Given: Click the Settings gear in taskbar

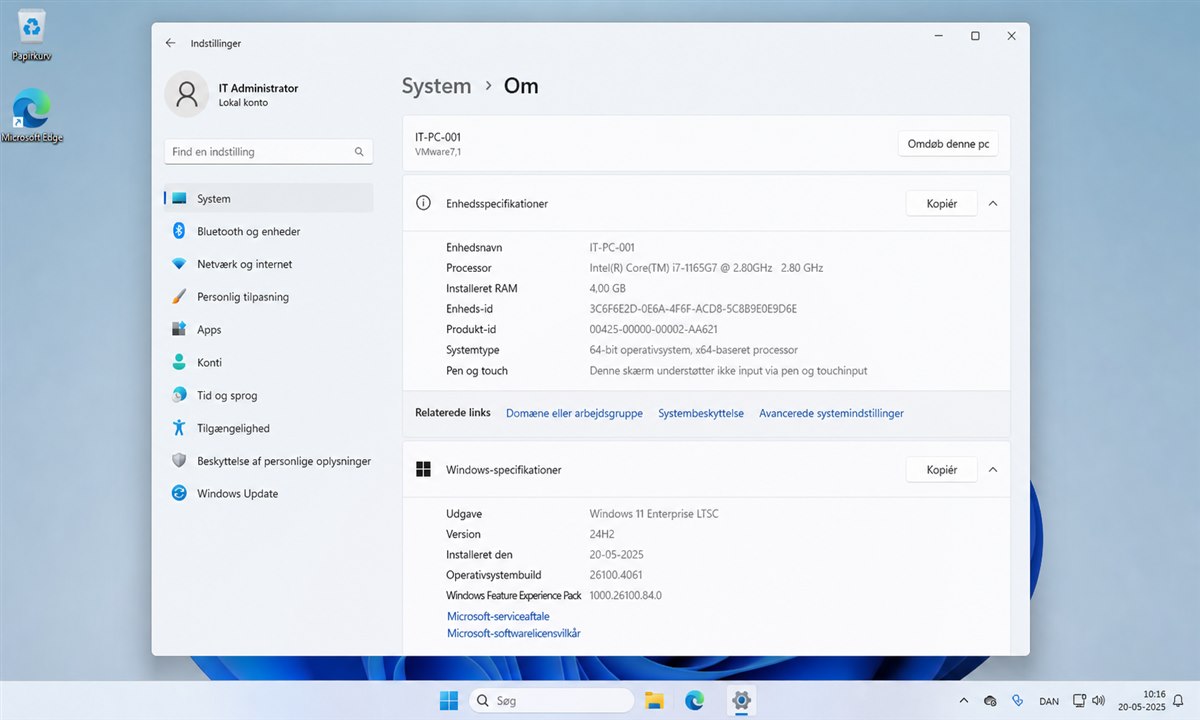Looking at the screenshot, I should (741, 700).
